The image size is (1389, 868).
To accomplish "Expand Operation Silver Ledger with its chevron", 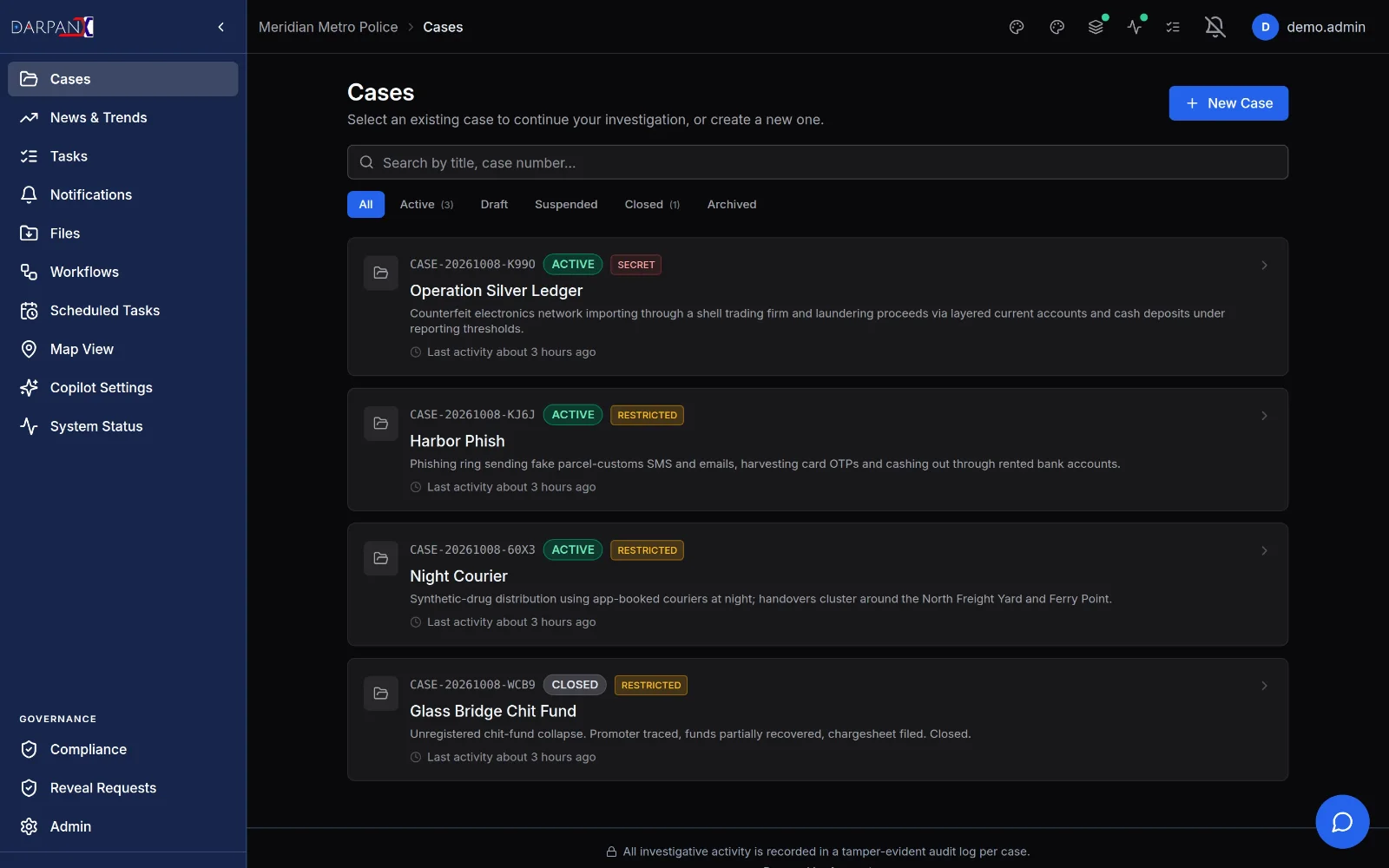I will pos(1264,265).
